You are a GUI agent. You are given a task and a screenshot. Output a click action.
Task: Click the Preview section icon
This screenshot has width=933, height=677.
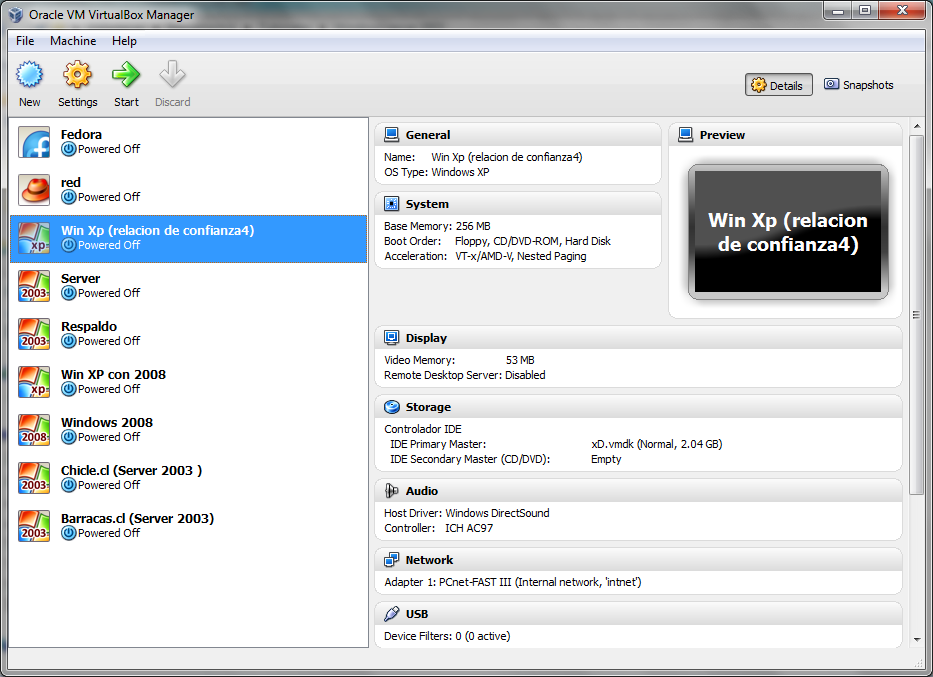pyautogui.click(x=685, y=135)
